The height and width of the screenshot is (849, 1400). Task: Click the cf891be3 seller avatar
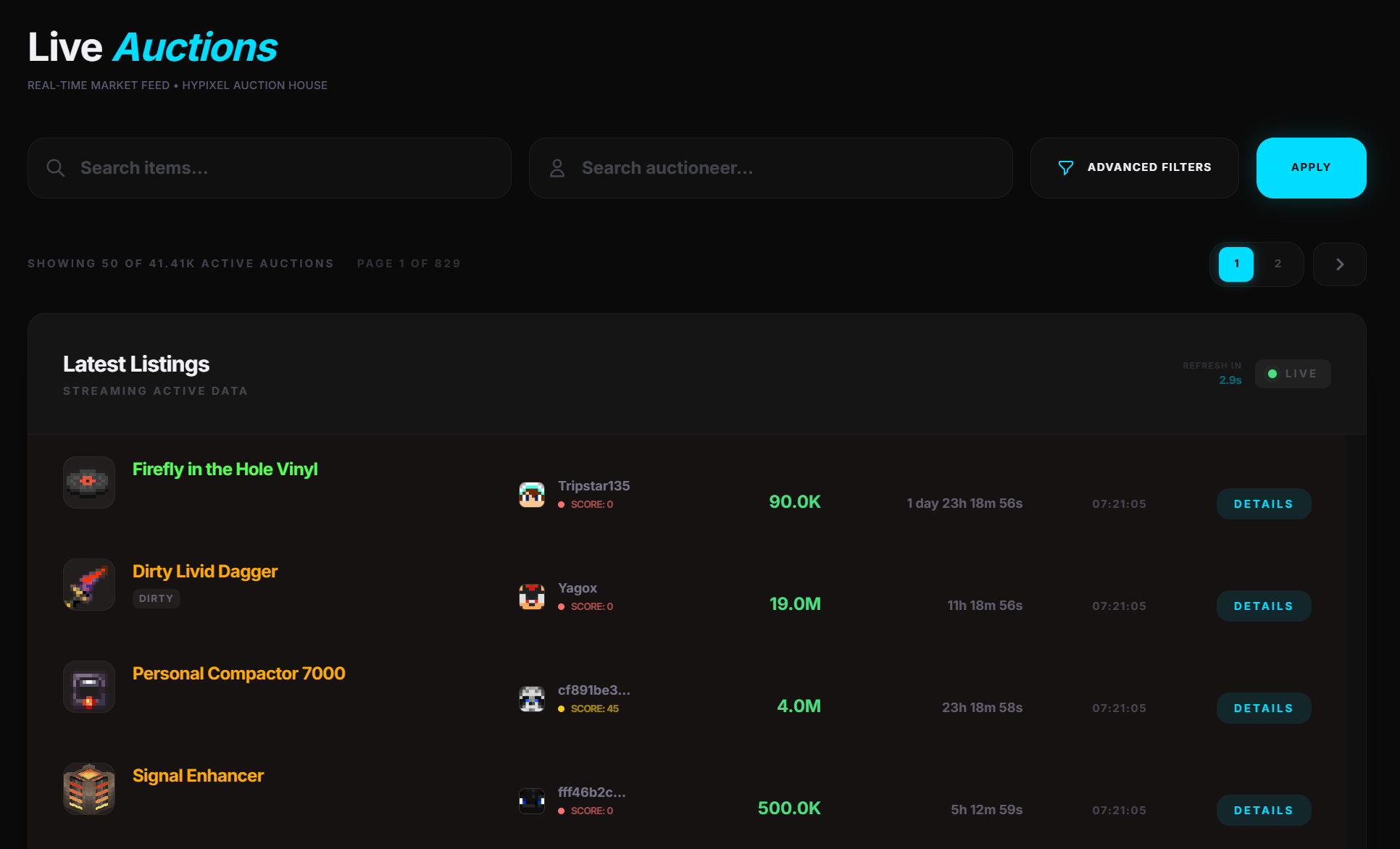click(x=532, y=699)
